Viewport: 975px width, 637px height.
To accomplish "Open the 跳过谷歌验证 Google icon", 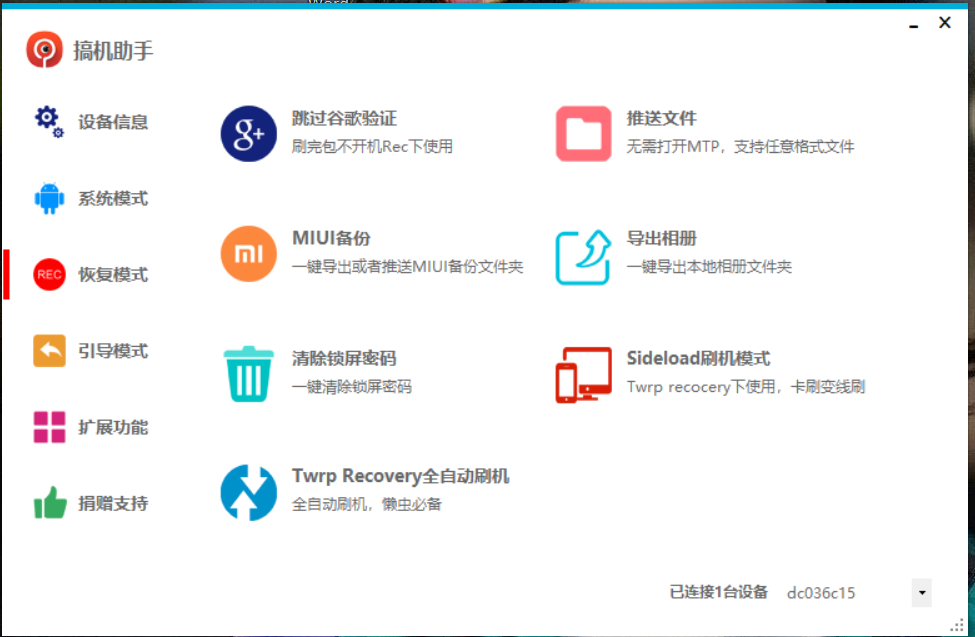I will click(247, 131).
